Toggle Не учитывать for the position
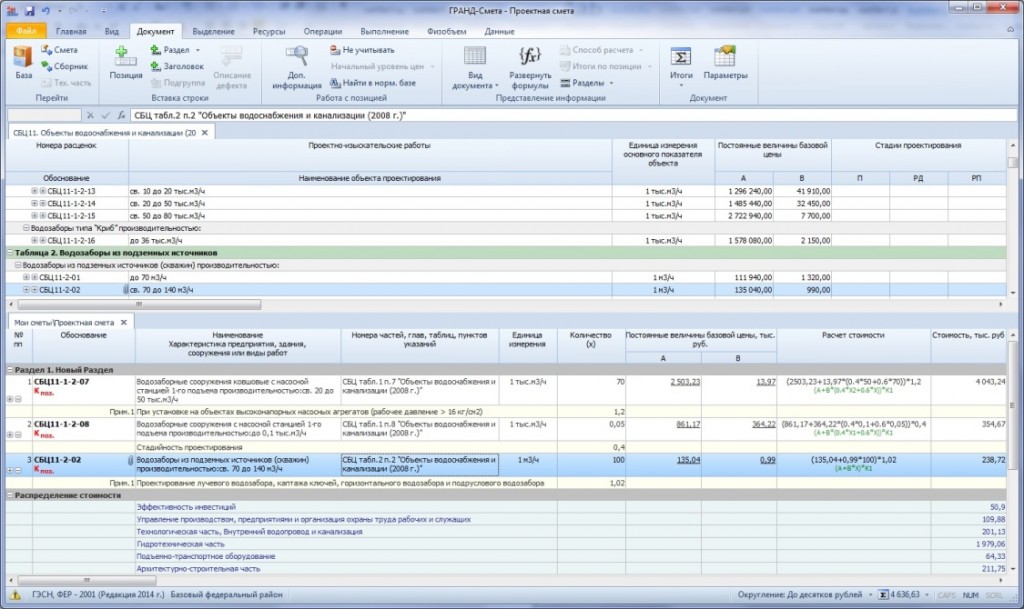The image size is (1024, 609). click(362, 50)
